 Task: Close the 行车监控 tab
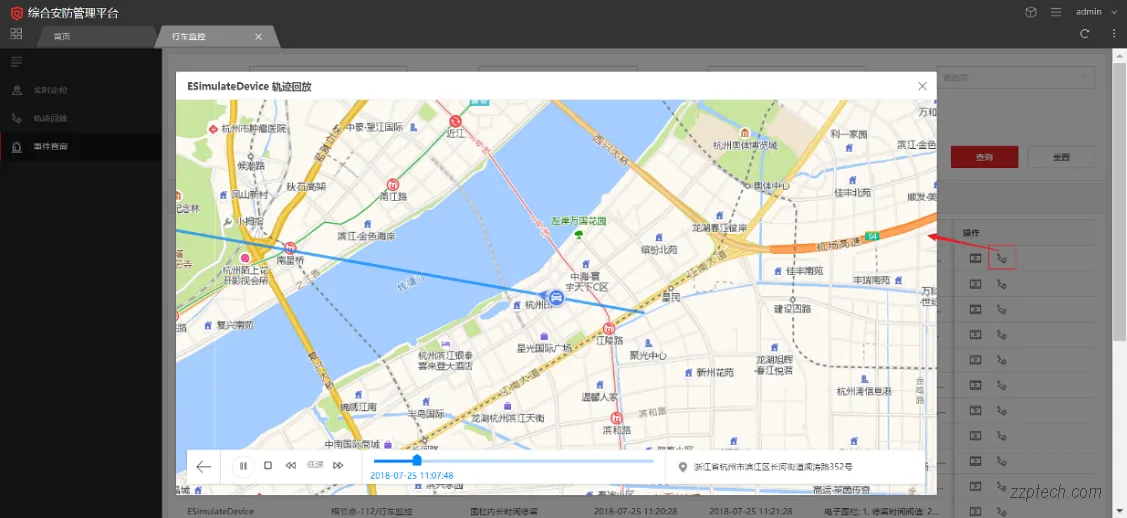pos(258,36)
